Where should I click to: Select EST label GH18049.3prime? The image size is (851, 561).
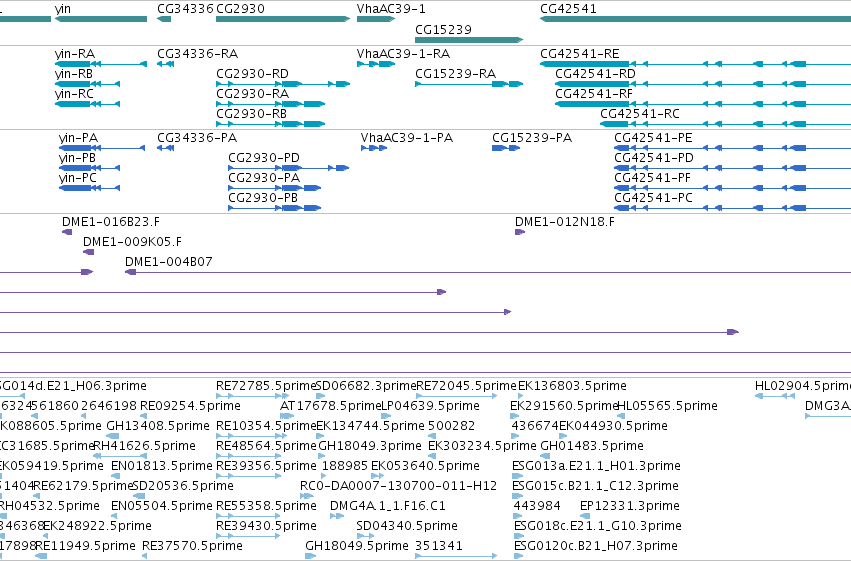[x=370, y=446]
